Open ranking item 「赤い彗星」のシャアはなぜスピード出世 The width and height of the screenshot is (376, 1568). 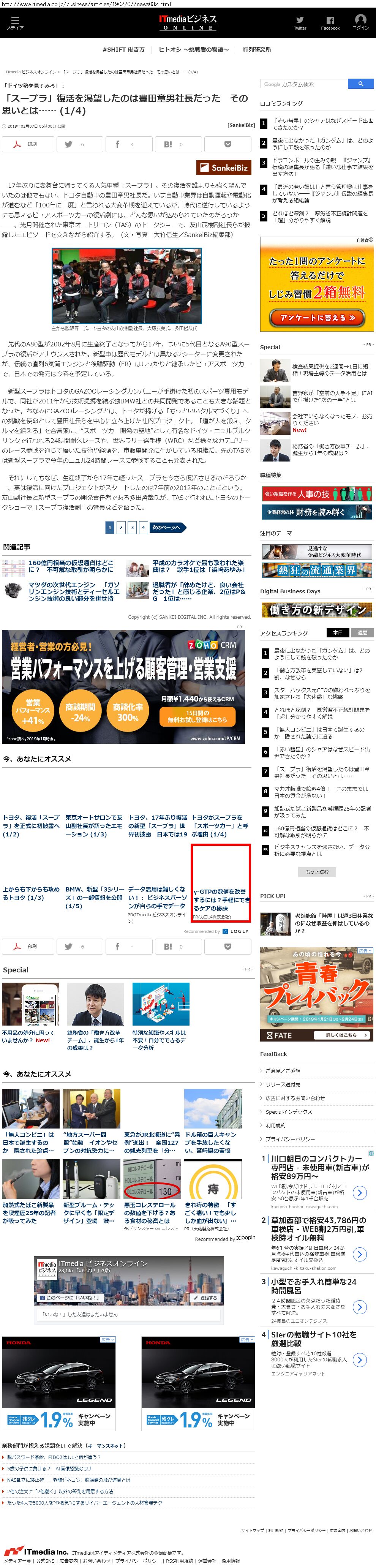pos(322,124)
